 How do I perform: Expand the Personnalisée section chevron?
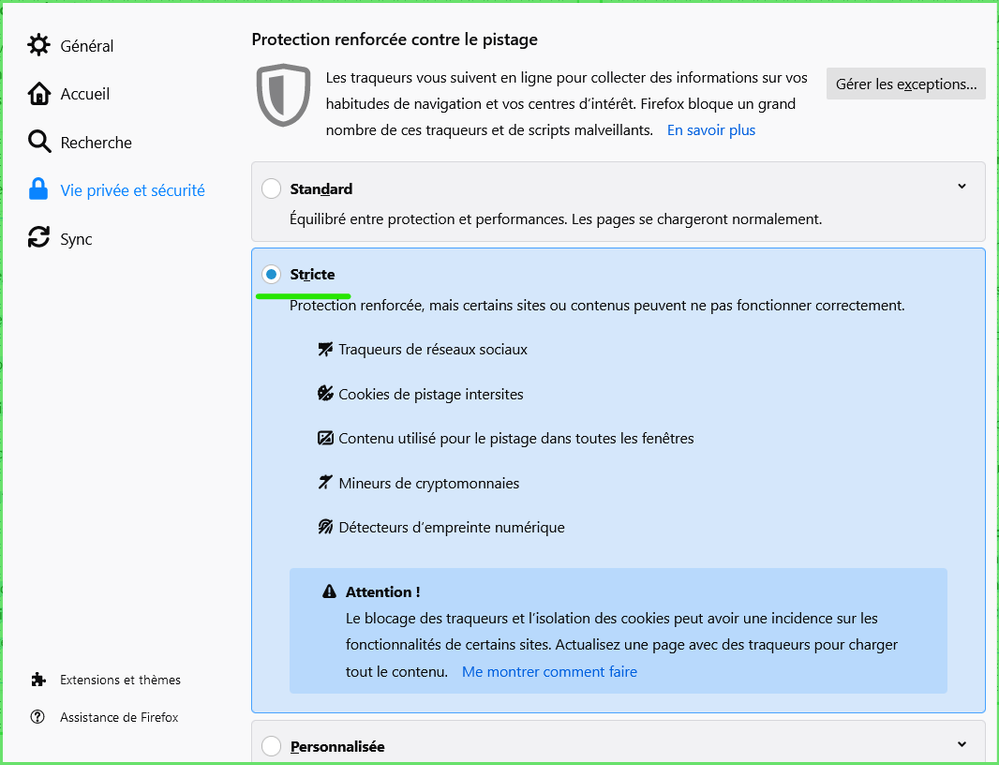[x=962, y=745]
